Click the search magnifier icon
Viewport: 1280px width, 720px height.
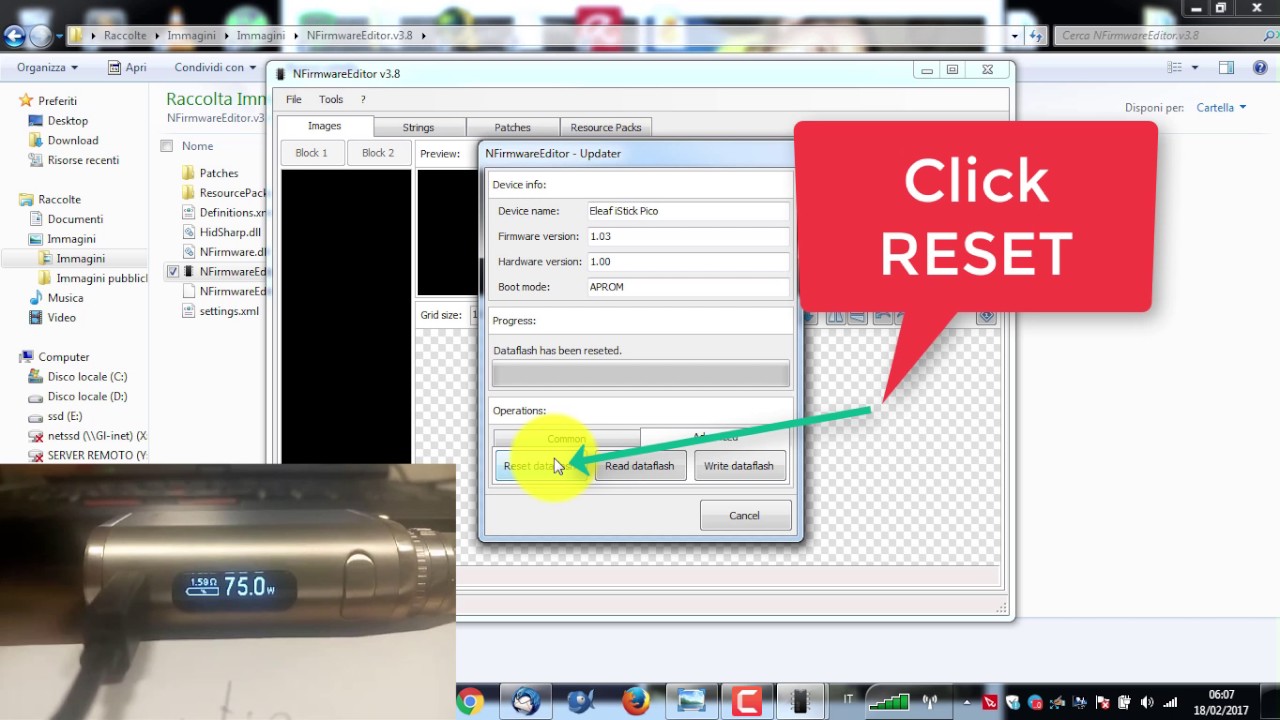(1270, 36)
